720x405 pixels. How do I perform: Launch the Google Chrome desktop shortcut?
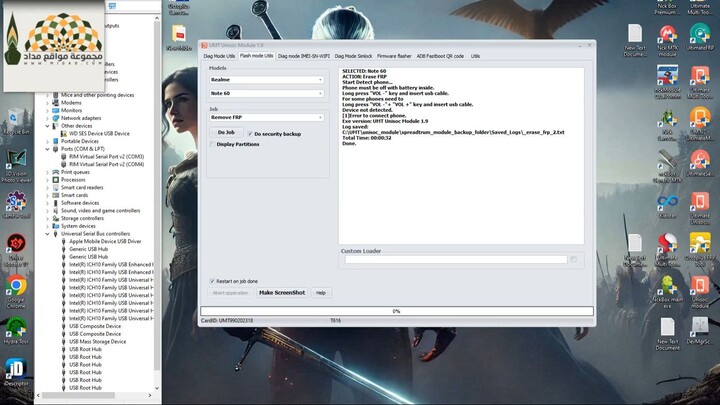tap(16, 292)
